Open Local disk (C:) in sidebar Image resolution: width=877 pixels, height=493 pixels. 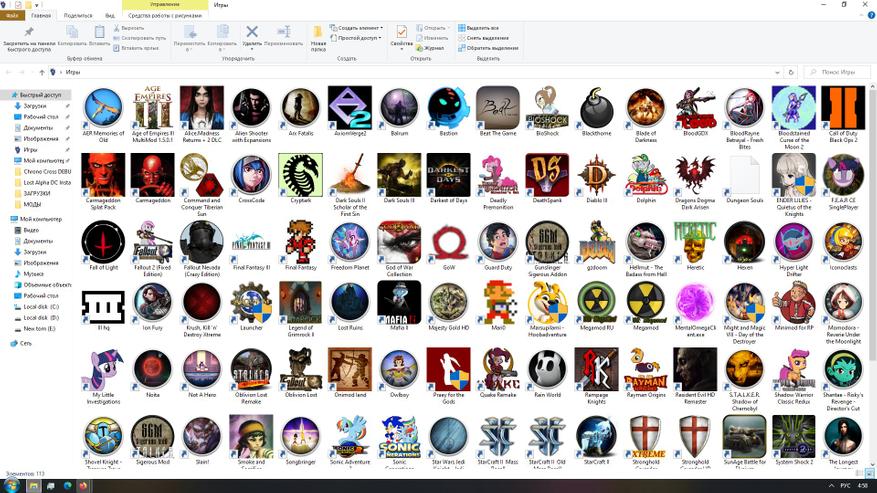(36, 307)
